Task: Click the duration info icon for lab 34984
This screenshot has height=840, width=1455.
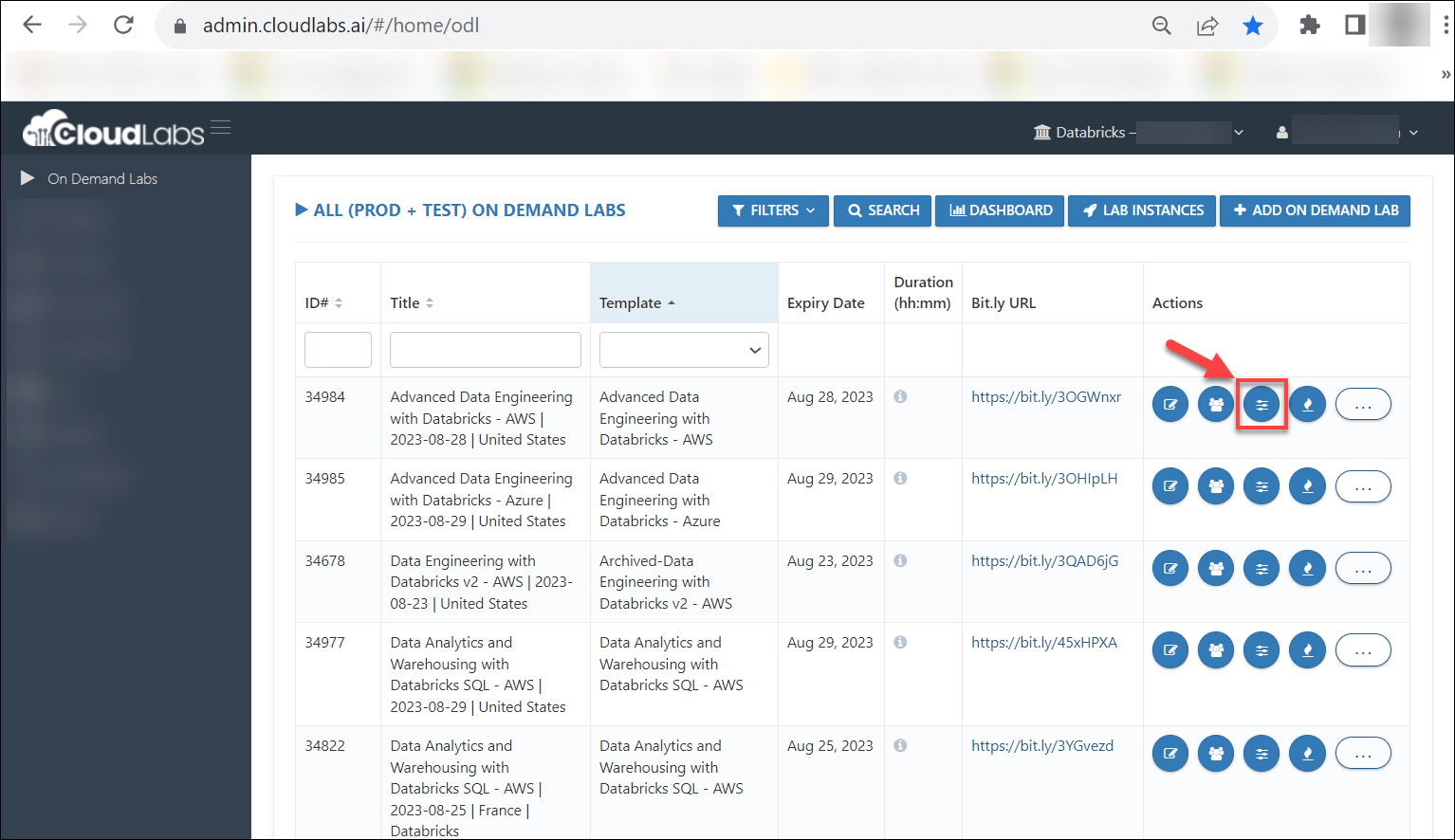Action: (x=900, y=396)
